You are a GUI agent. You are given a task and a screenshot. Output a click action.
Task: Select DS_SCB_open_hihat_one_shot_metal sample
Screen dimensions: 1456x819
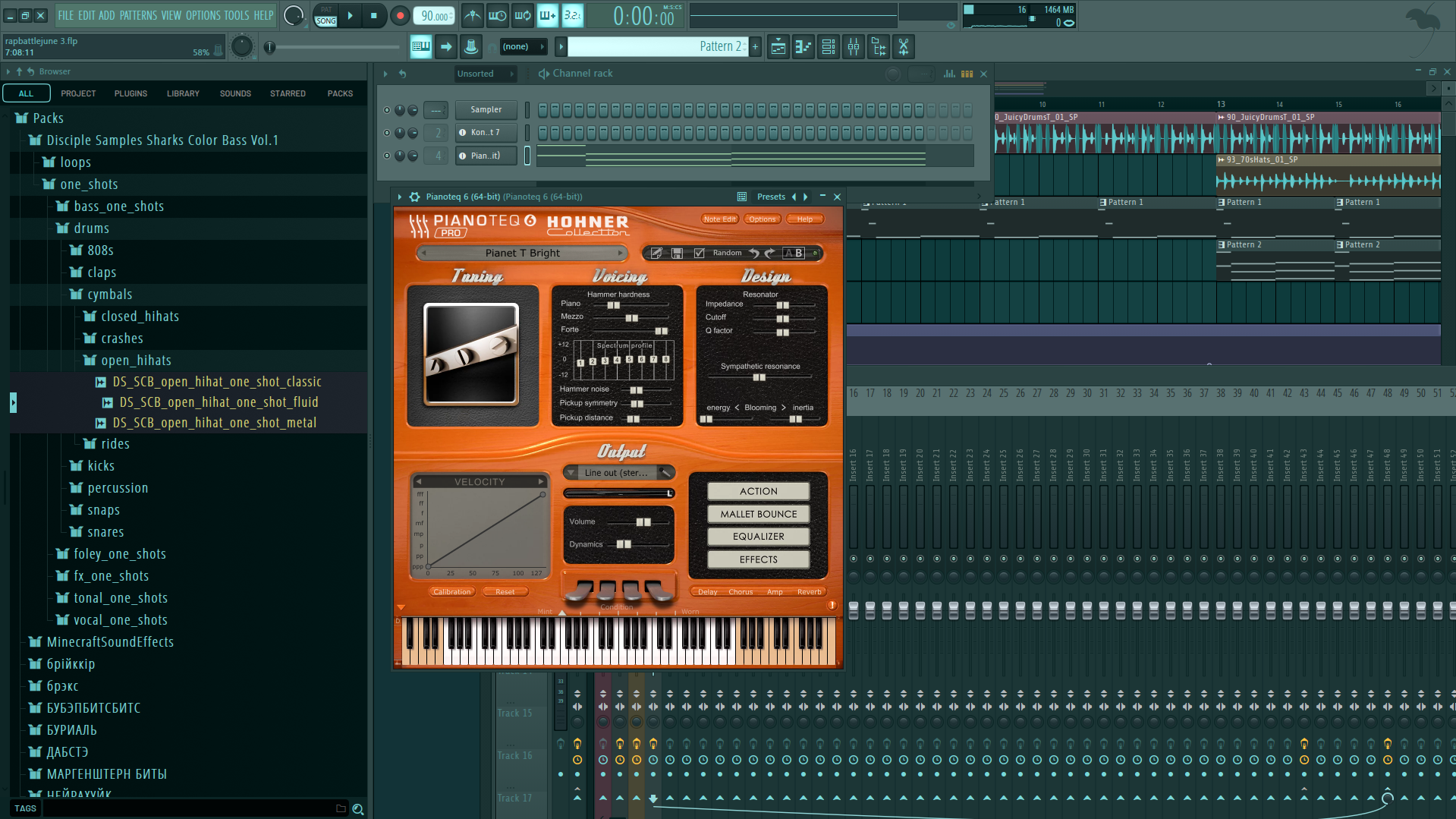(214, 423)
